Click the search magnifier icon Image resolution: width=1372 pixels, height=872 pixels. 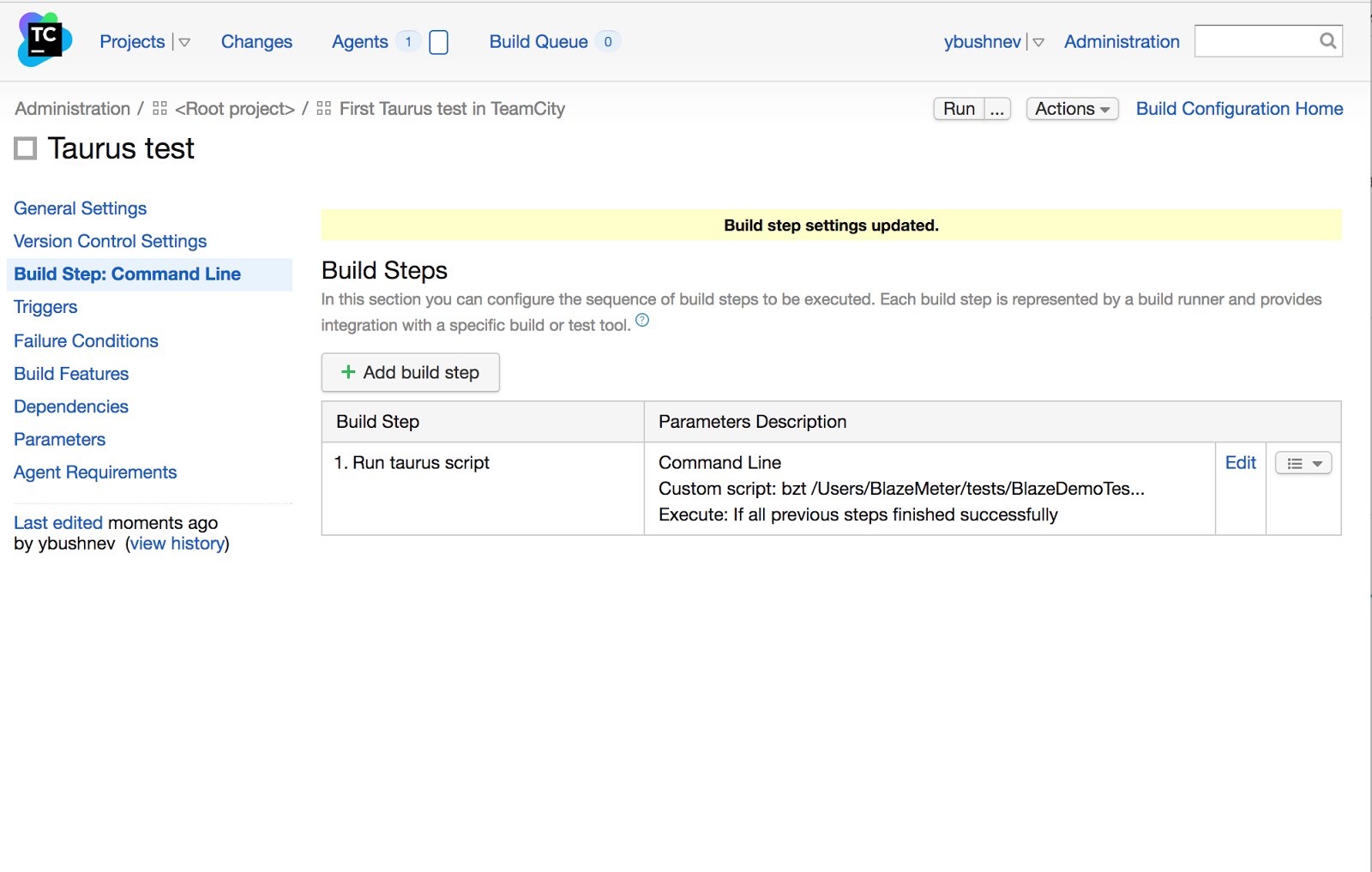pyautogui.click(x=1327, y=40)
